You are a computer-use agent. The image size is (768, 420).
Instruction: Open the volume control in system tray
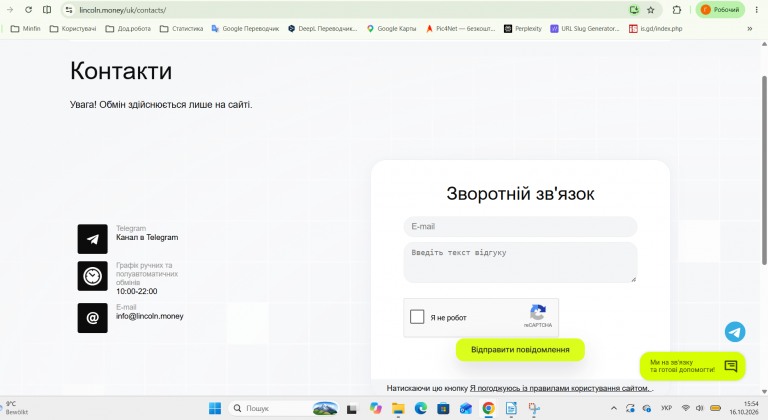click(699, 408)
